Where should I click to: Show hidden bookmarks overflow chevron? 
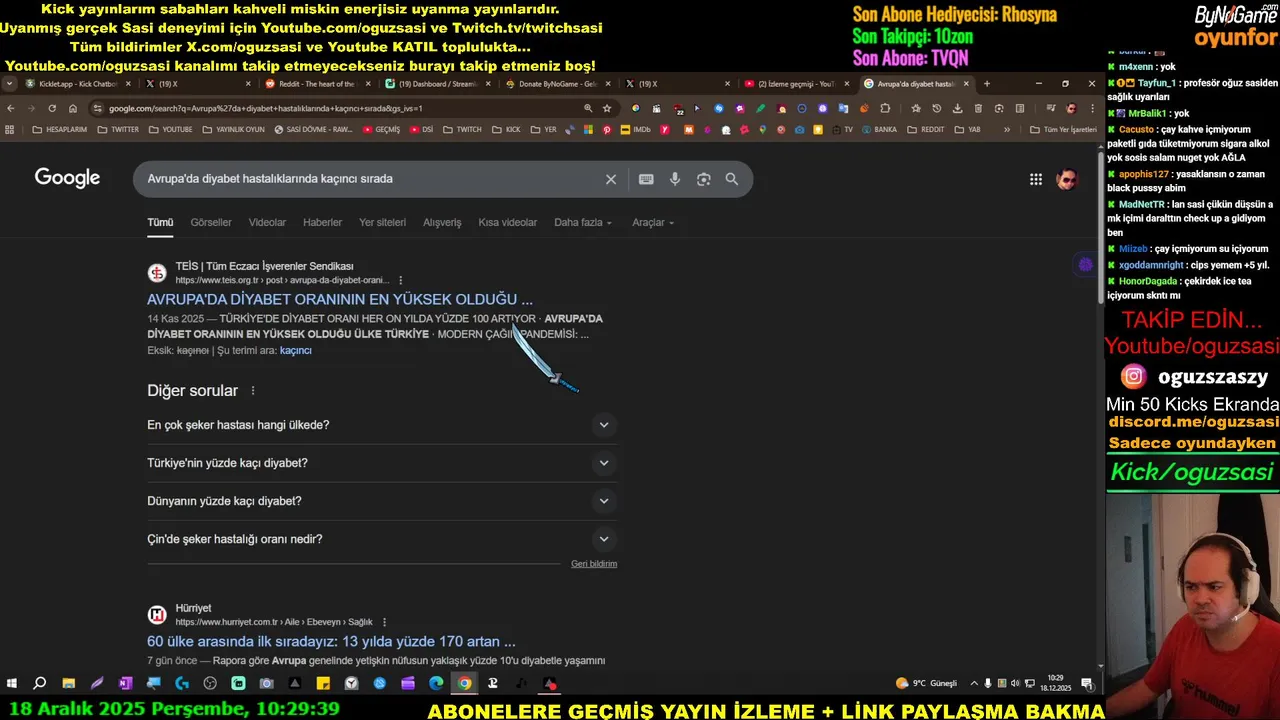1007,129
